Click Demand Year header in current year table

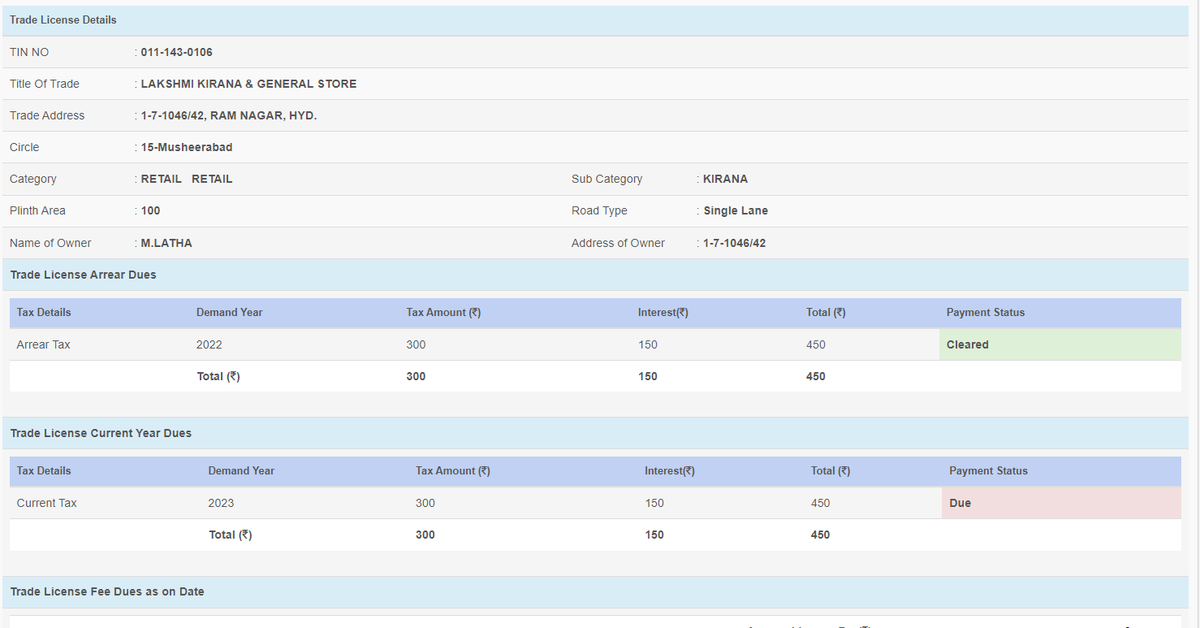click(241, 471)
